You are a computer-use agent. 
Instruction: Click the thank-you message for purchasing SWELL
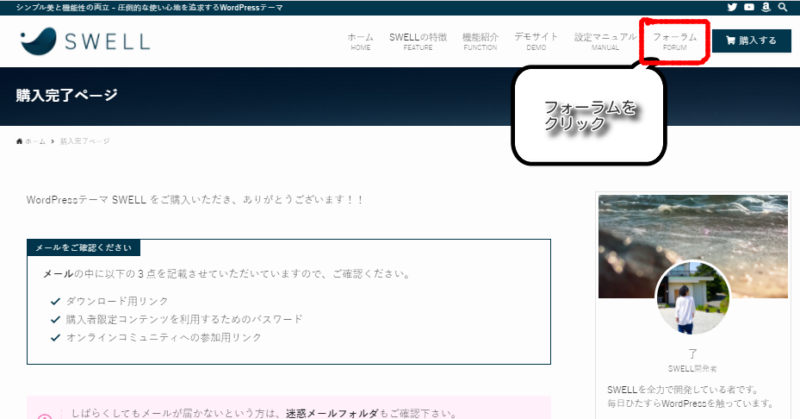(195, 200)
